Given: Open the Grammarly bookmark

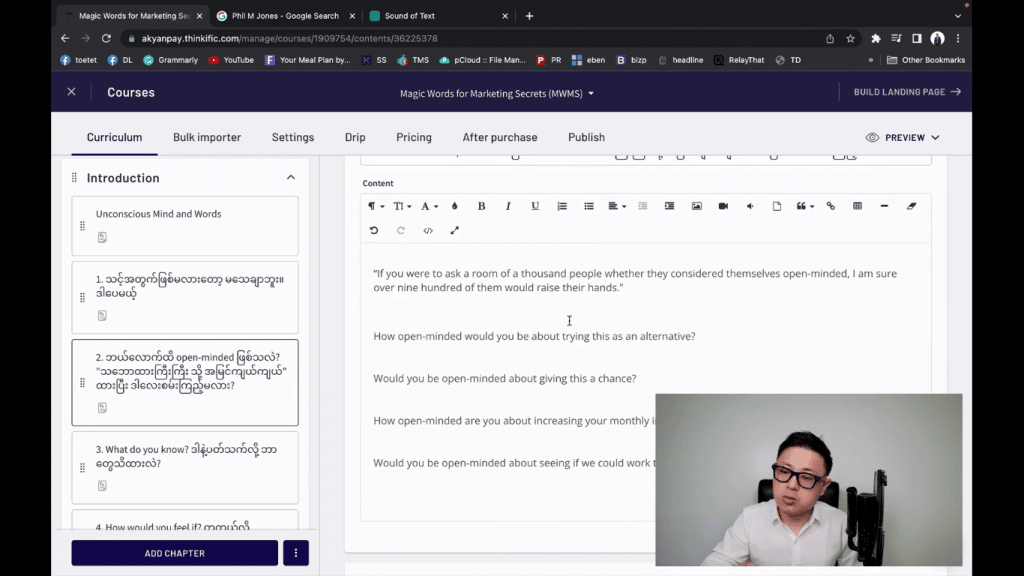Looking at the screenshot, I should coord(170,60).
